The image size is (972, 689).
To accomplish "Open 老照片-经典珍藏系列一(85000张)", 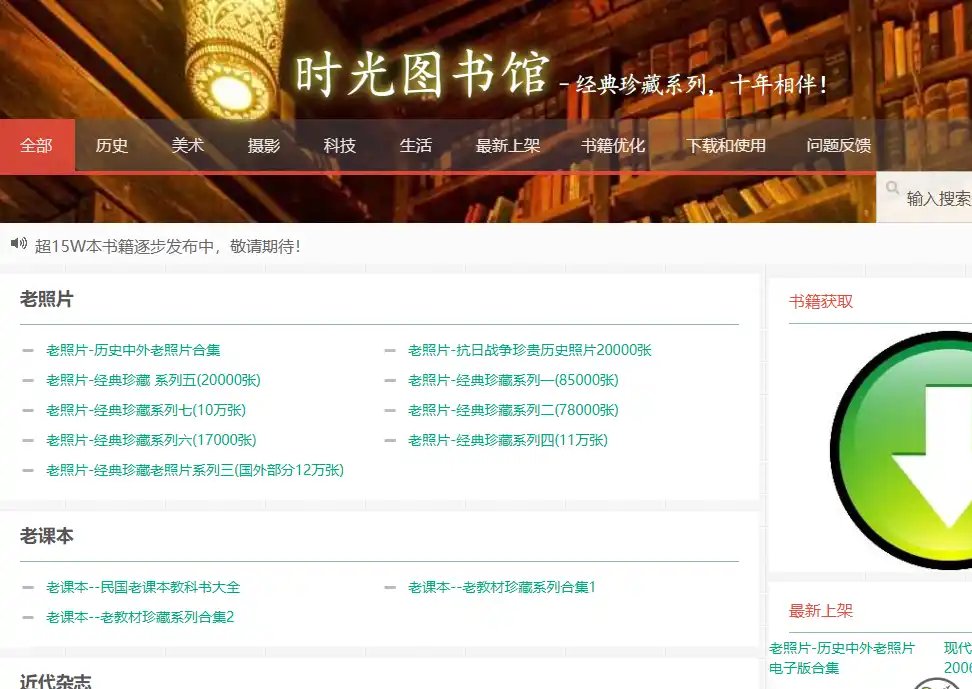I will pos(513,380).
